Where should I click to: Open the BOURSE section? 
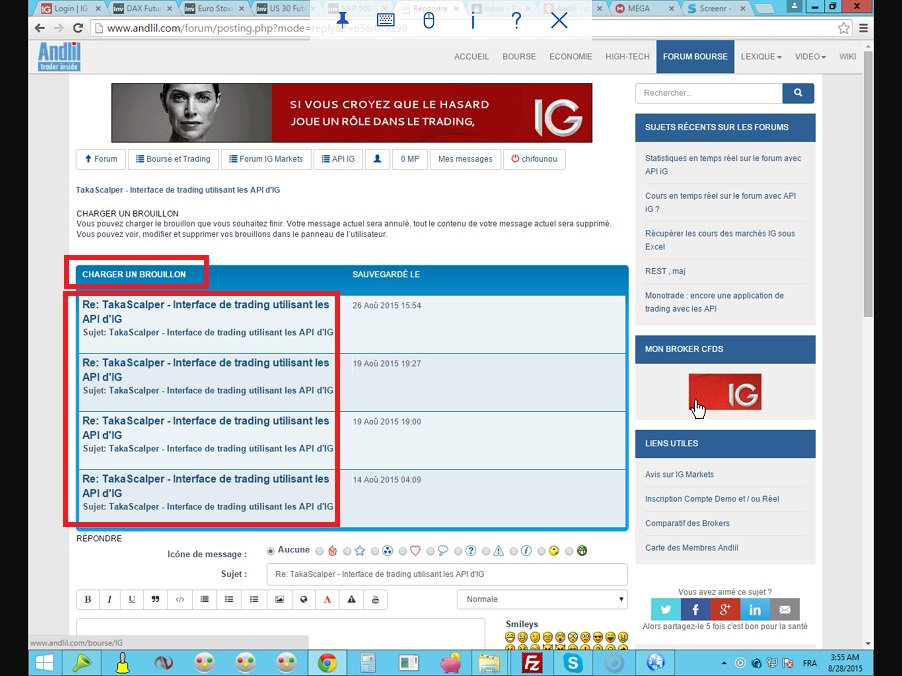519,56
